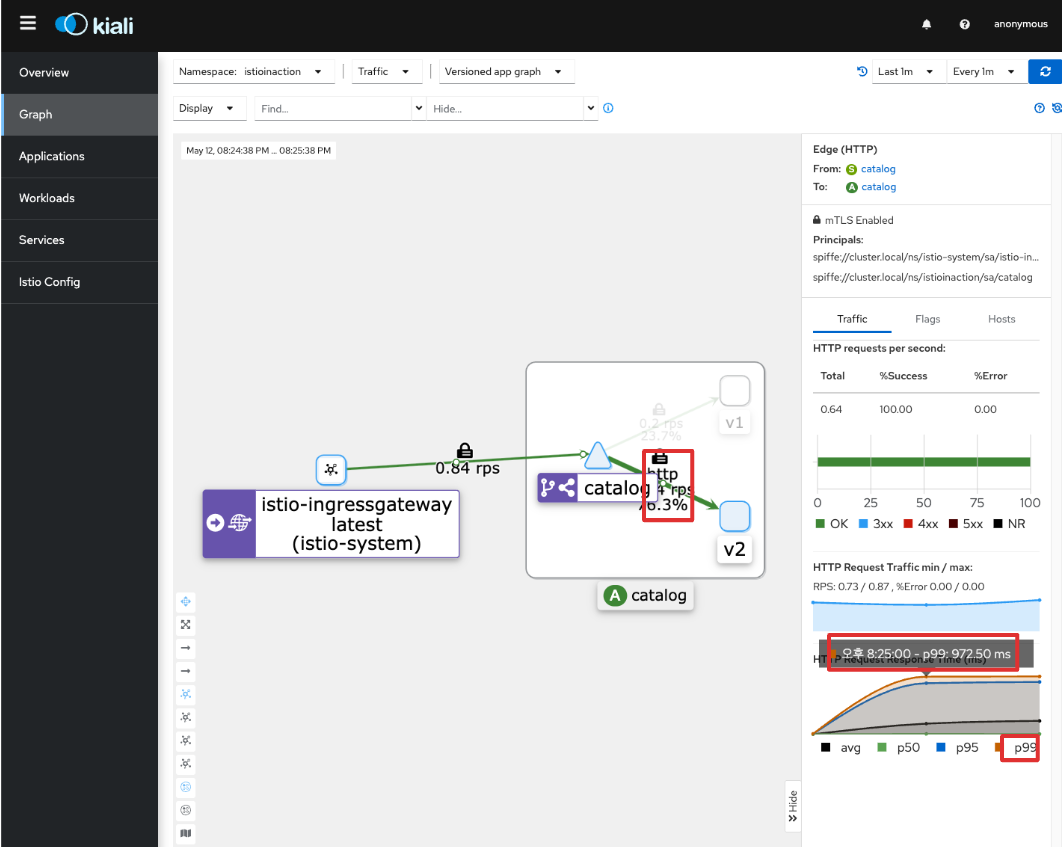Open Istio Config page

tap(80, 282)
